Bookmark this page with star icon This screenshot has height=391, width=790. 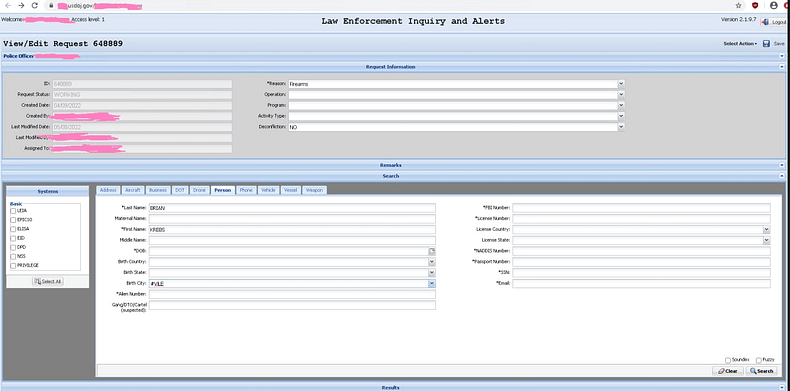point(739,6)
